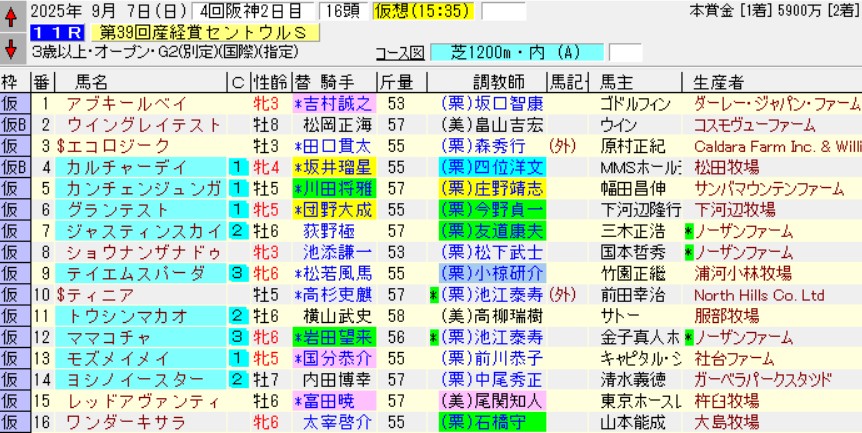Click the class badge 1 for カルチャーデイ
The image size is (862, 433).
click(237, 166)
